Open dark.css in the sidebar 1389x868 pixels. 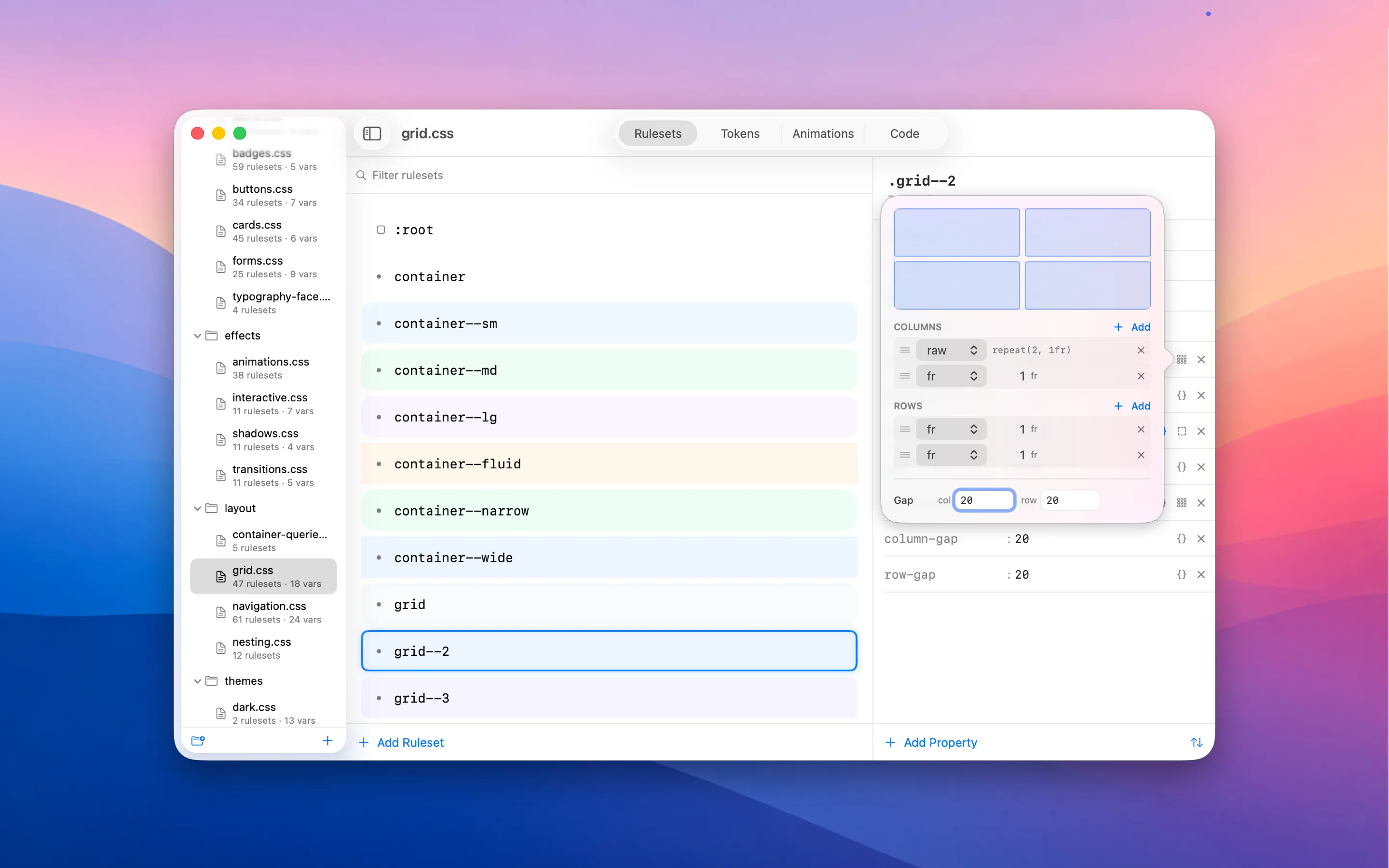click(263, 713)
